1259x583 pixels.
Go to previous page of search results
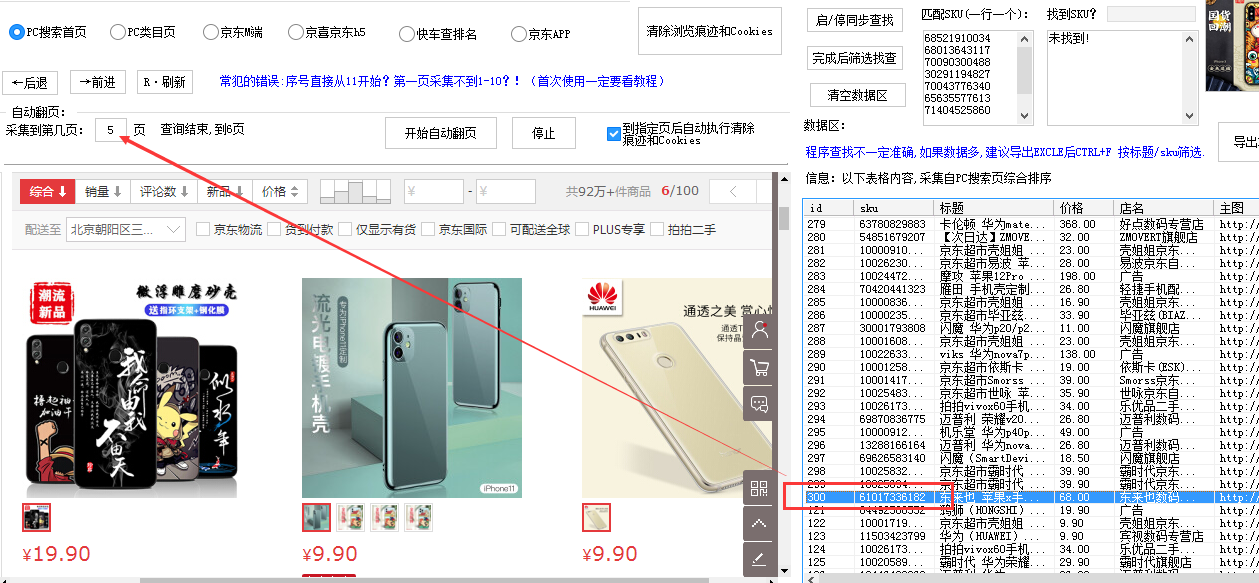[x=735, y=192]
